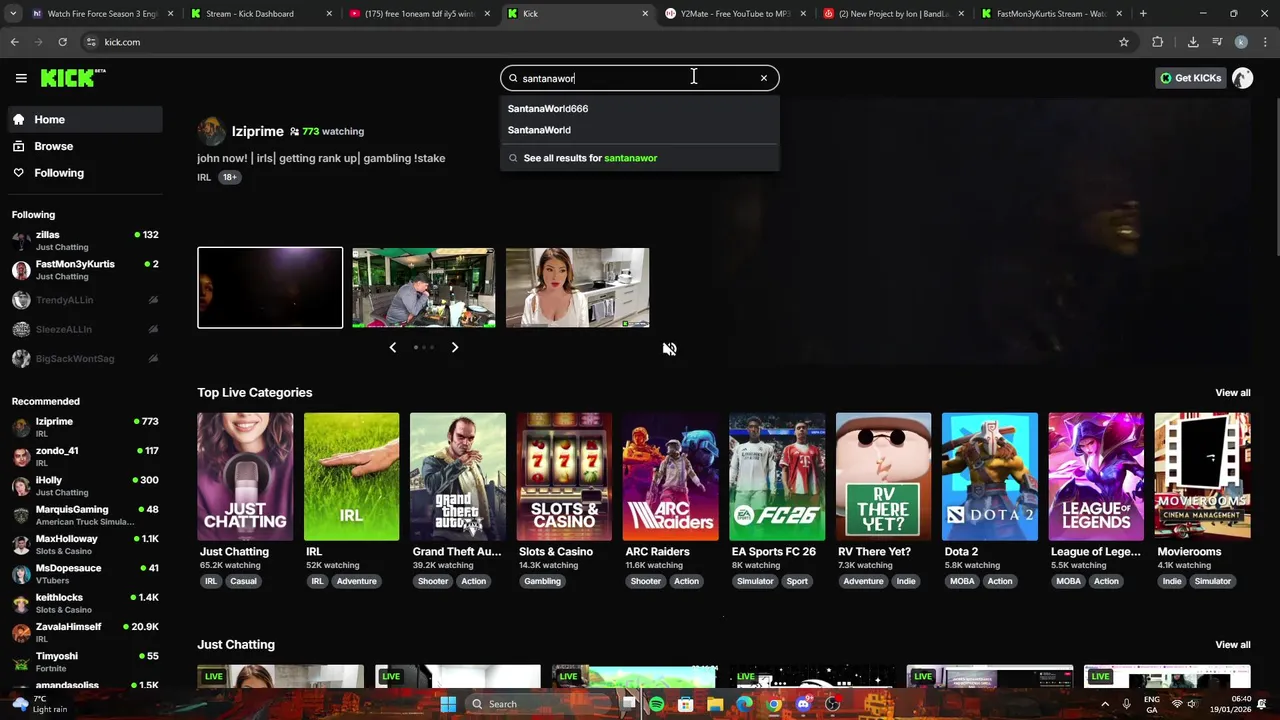
Task: Open offline TrendyALLin channel
Action: click(x=84, y=300)
